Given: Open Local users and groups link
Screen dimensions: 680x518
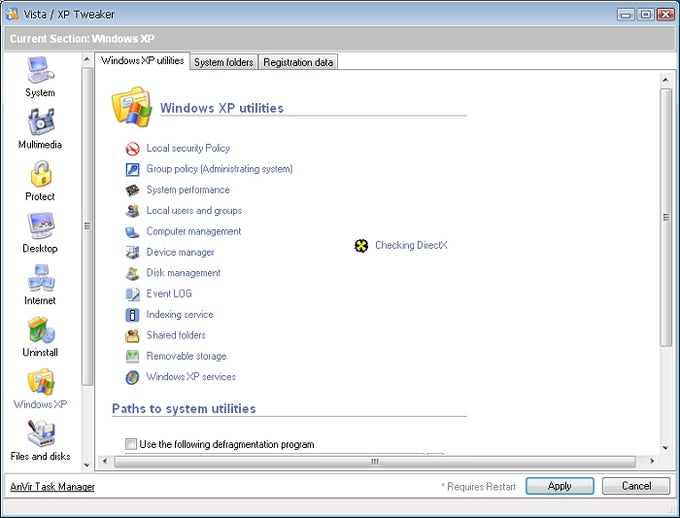Looking at the screenshot, I should point(194,210).
